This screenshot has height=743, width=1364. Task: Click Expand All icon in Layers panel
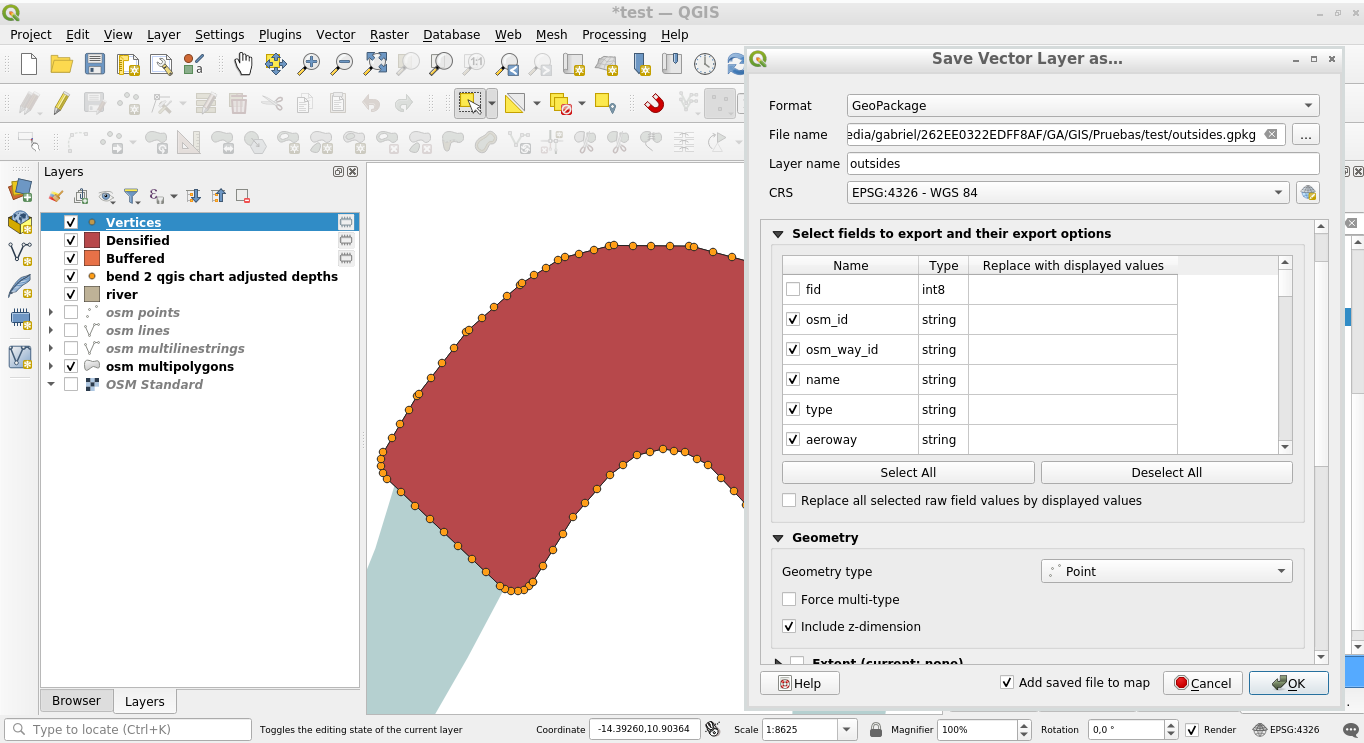point(194,196)
